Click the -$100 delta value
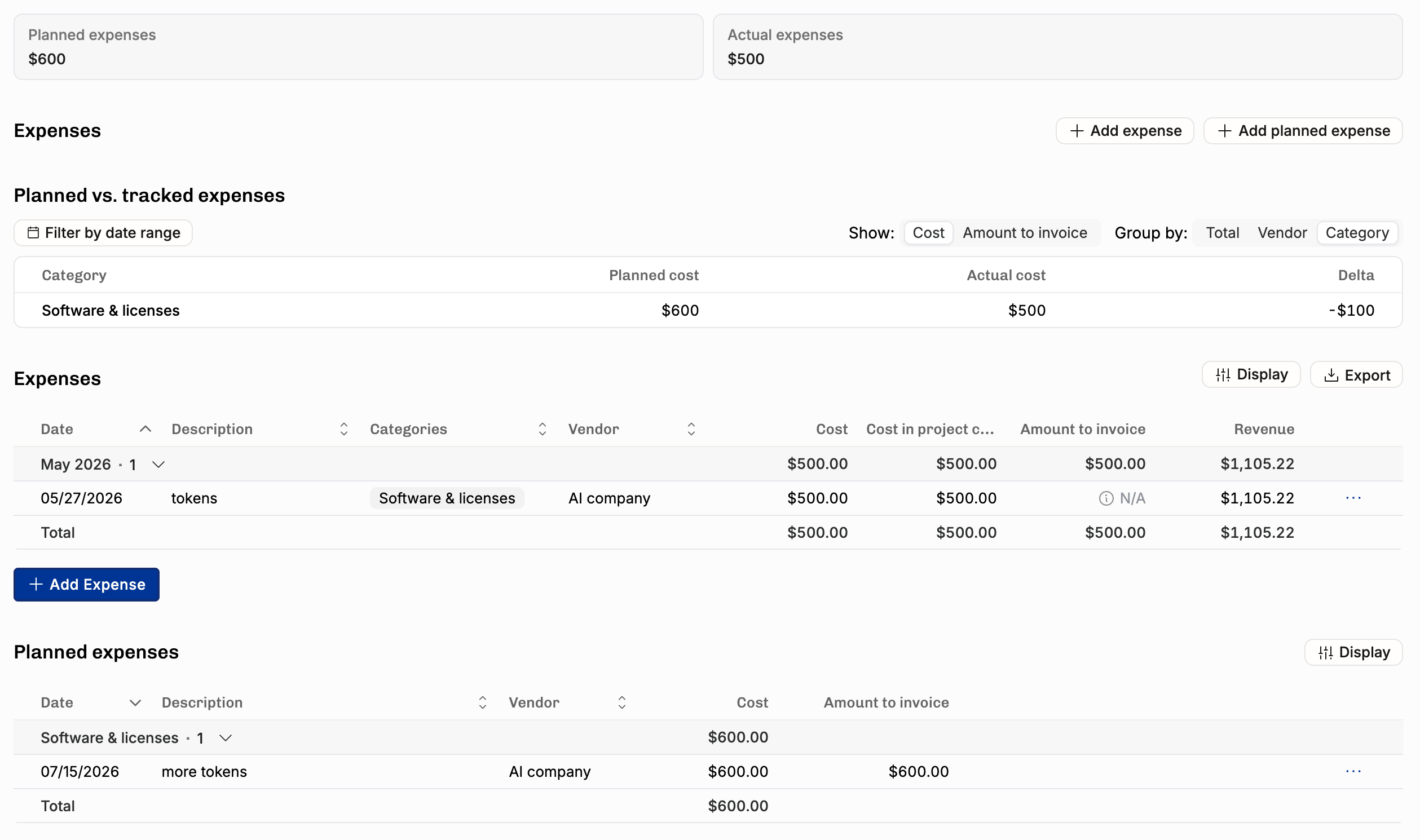The width and height of the screenshot is (1420, 840). pos(1352,310)
